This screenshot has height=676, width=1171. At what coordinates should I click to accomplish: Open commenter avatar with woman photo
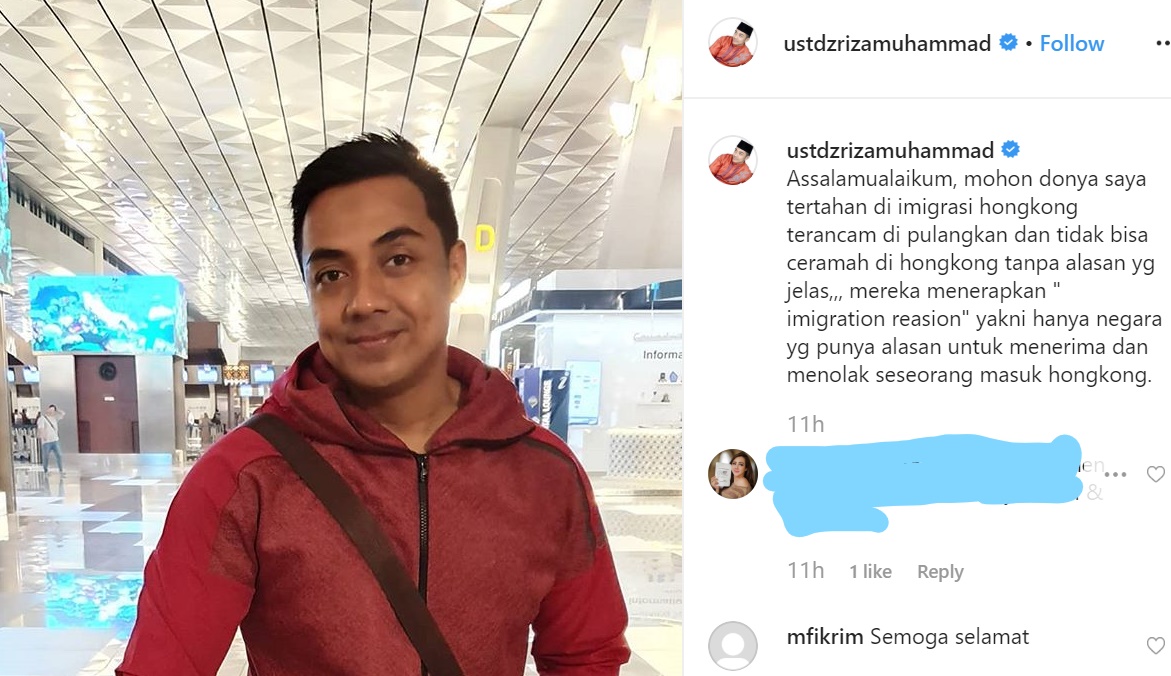[x=732, y=474]
